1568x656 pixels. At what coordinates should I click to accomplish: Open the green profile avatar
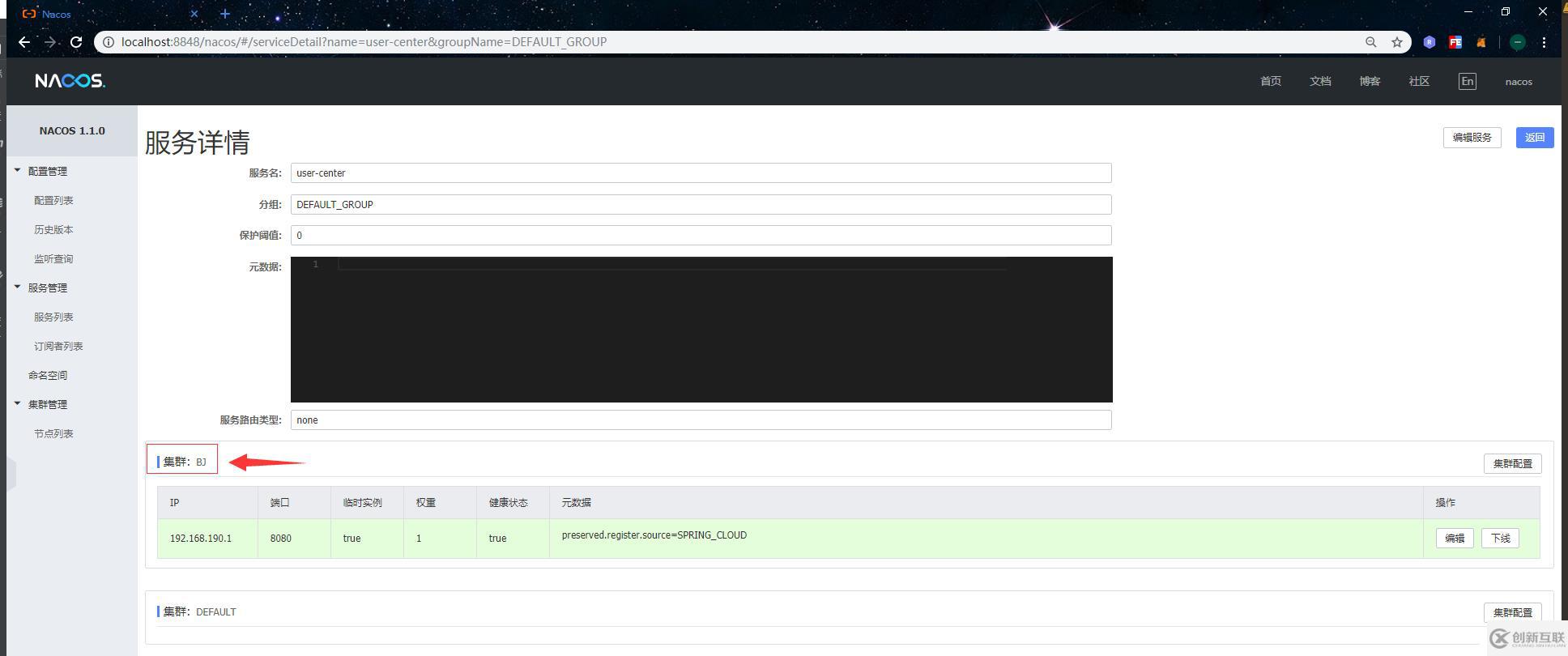1518,42
